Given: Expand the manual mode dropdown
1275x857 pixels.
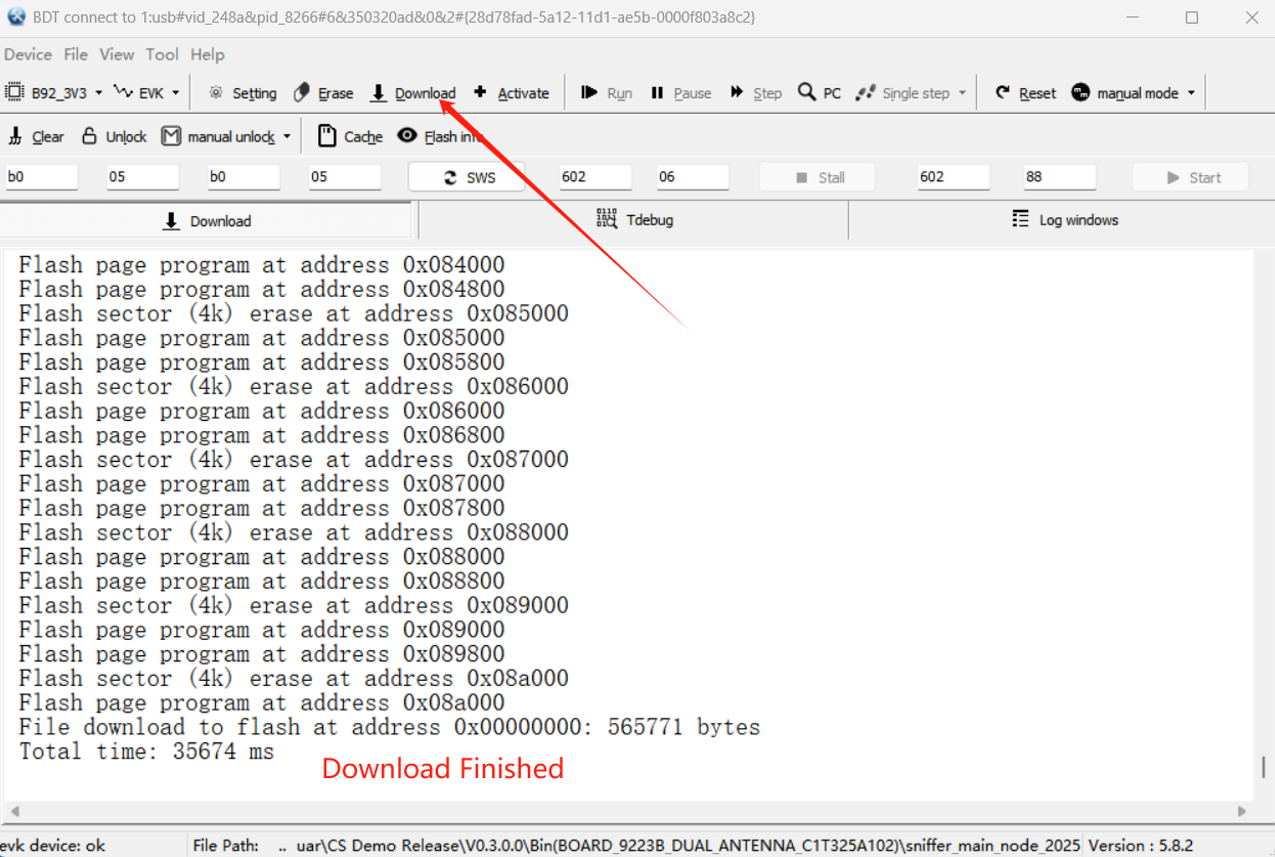Looking at the screenshot, I should tap(1191, 93).
